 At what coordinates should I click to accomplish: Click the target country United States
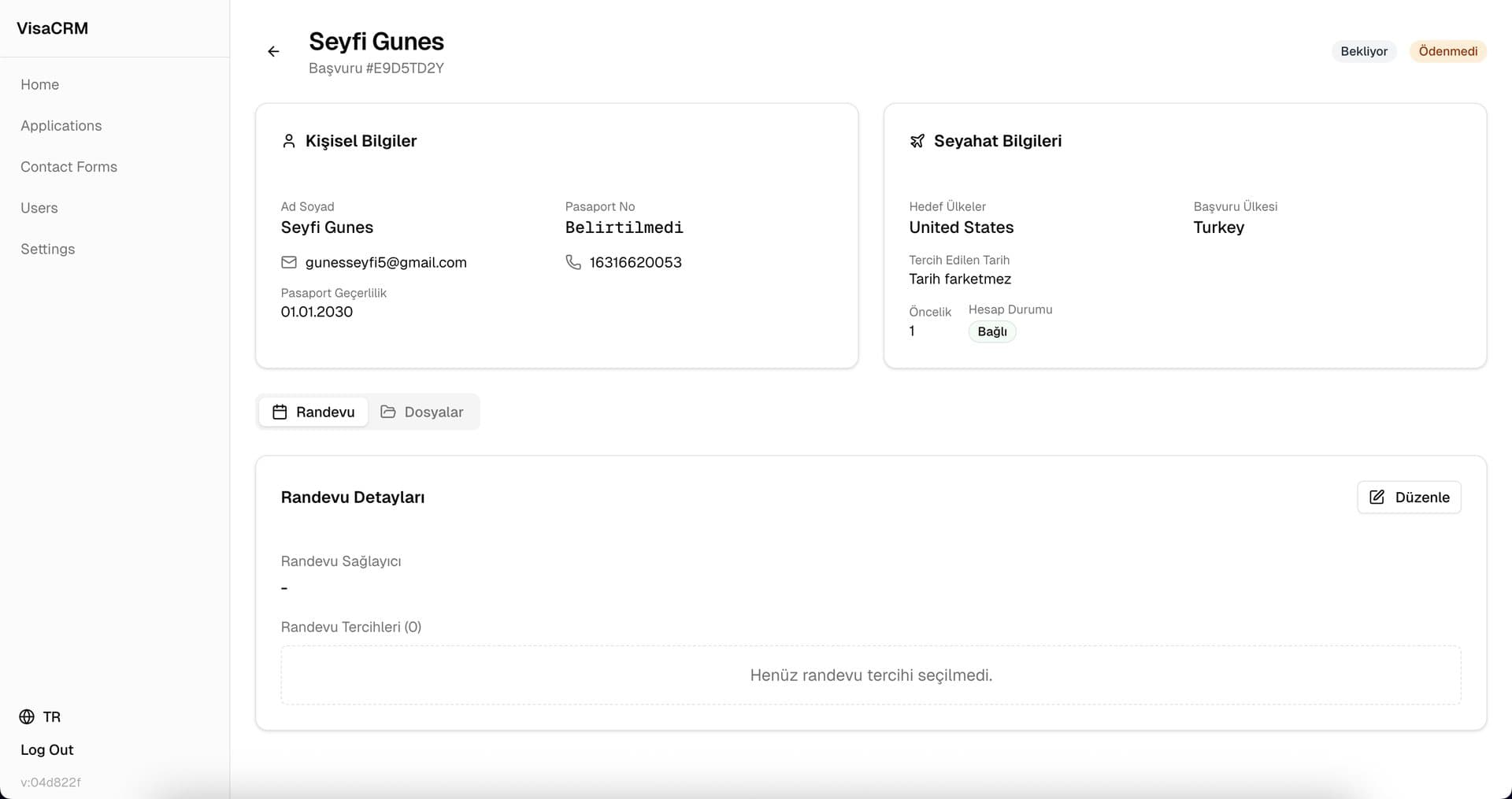(962, 227)
